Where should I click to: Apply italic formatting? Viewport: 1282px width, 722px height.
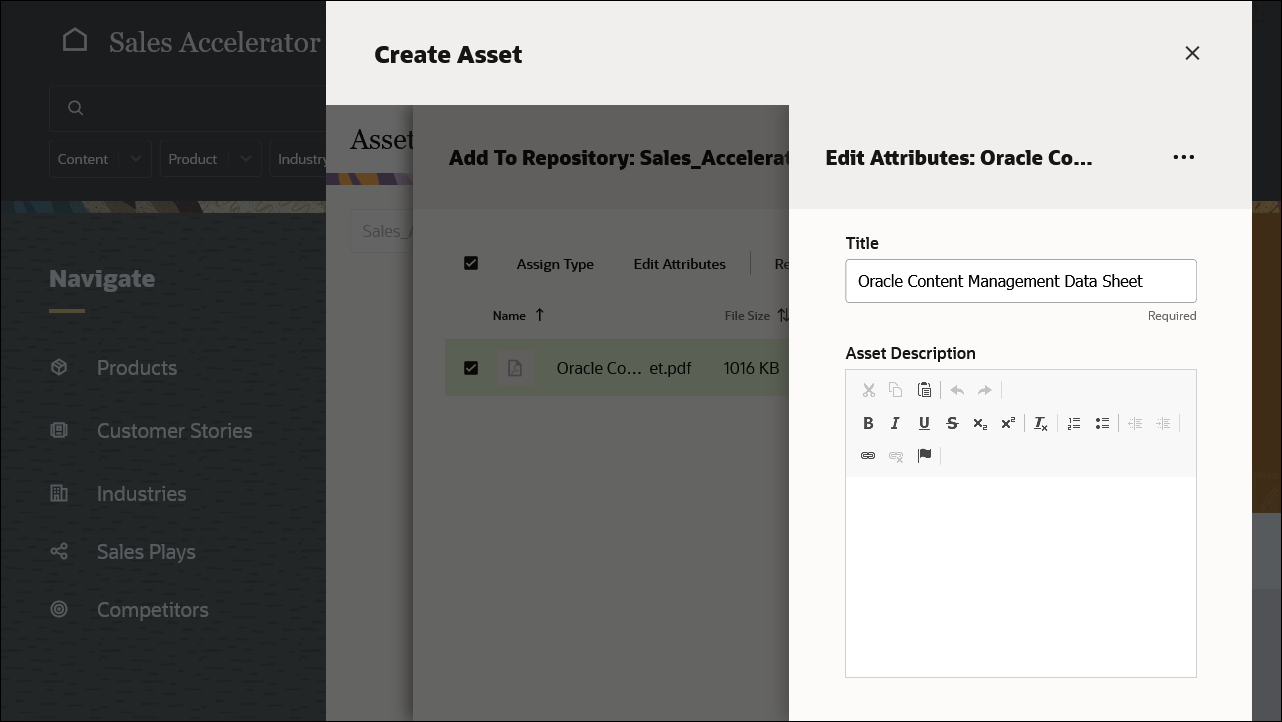click(896, 422)
